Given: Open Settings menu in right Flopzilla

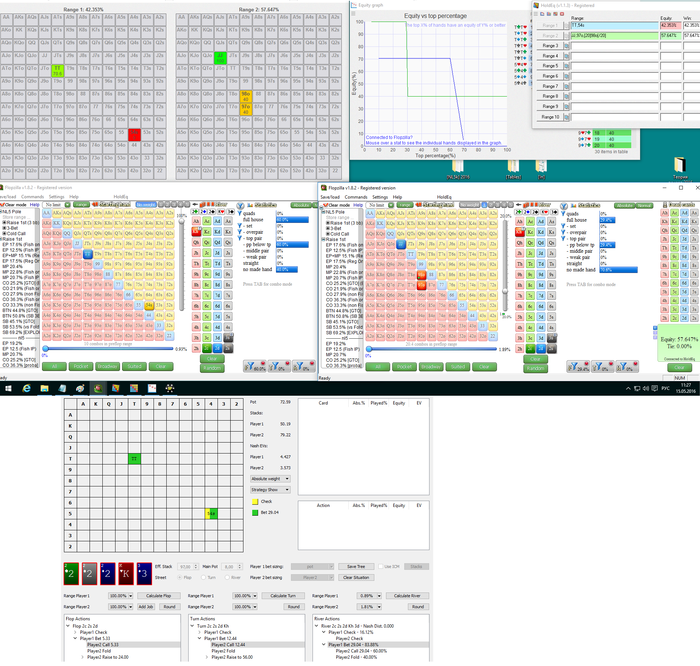Looking at the screenshot, I should pos(380,197).
